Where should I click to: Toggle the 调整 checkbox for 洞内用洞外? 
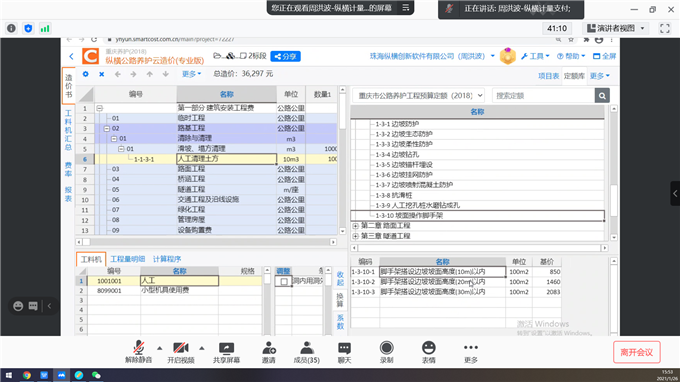click(284, 281)
